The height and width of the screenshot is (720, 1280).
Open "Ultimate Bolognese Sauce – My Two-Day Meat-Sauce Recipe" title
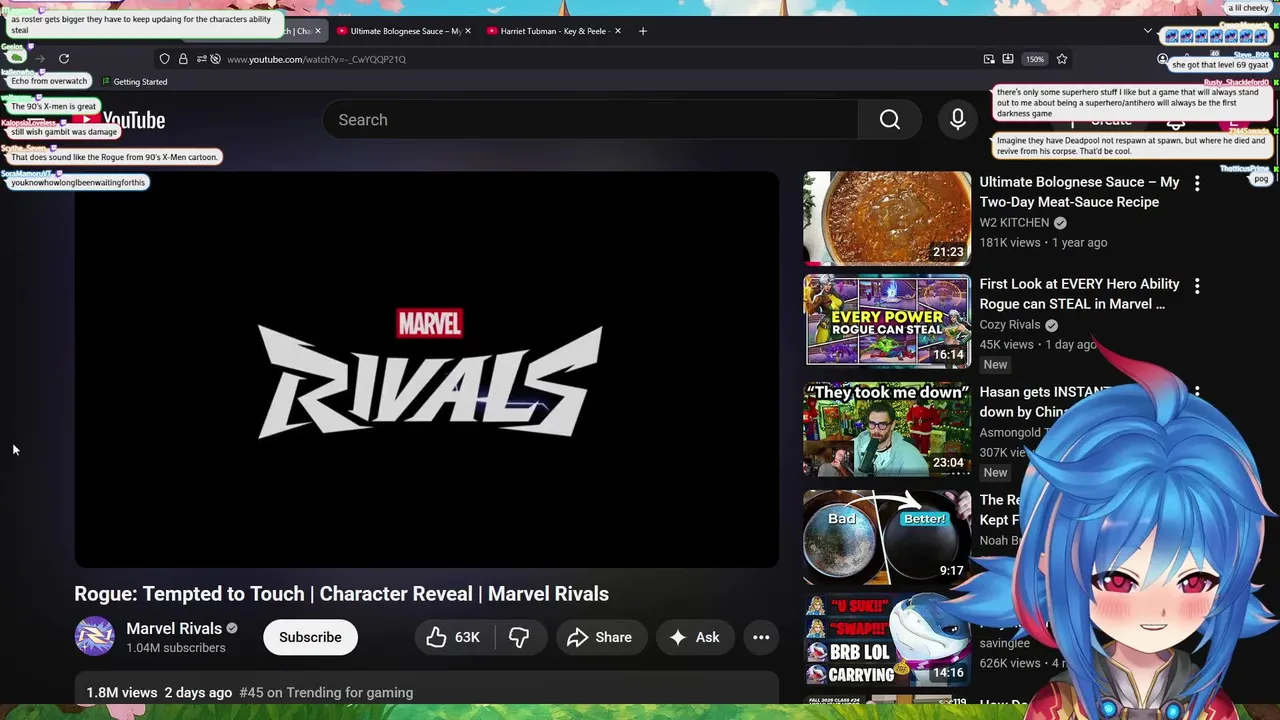(1079, 192)
